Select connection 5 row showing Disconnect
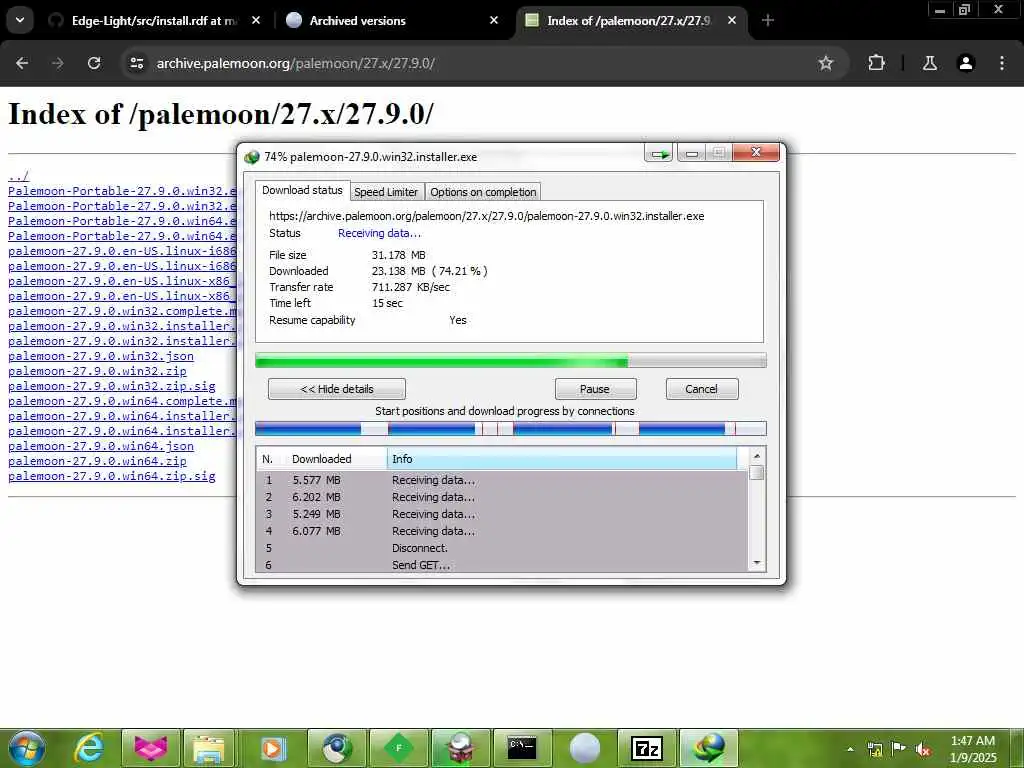 click(x=503, y=548)
